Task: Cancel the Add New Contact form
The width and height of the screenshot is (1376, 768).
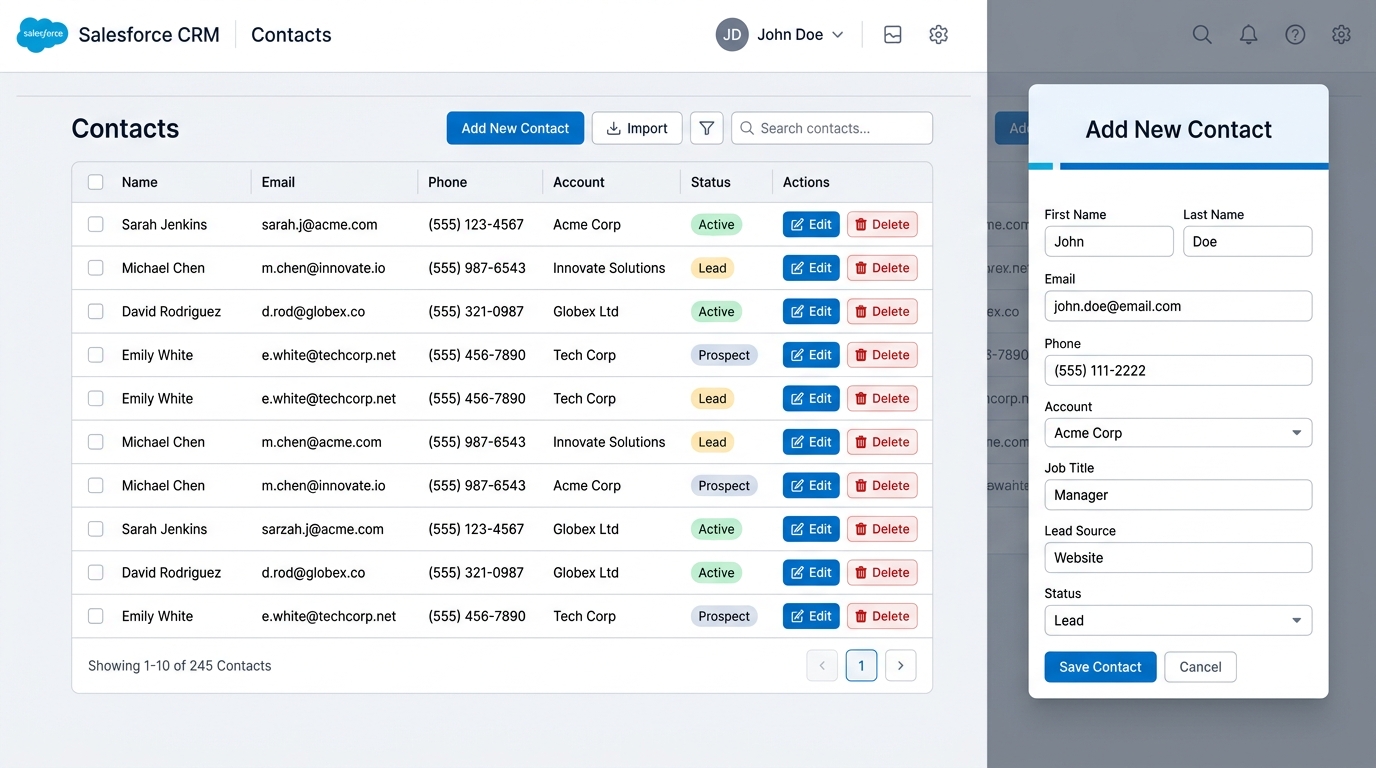Action: coord(1200,667)
